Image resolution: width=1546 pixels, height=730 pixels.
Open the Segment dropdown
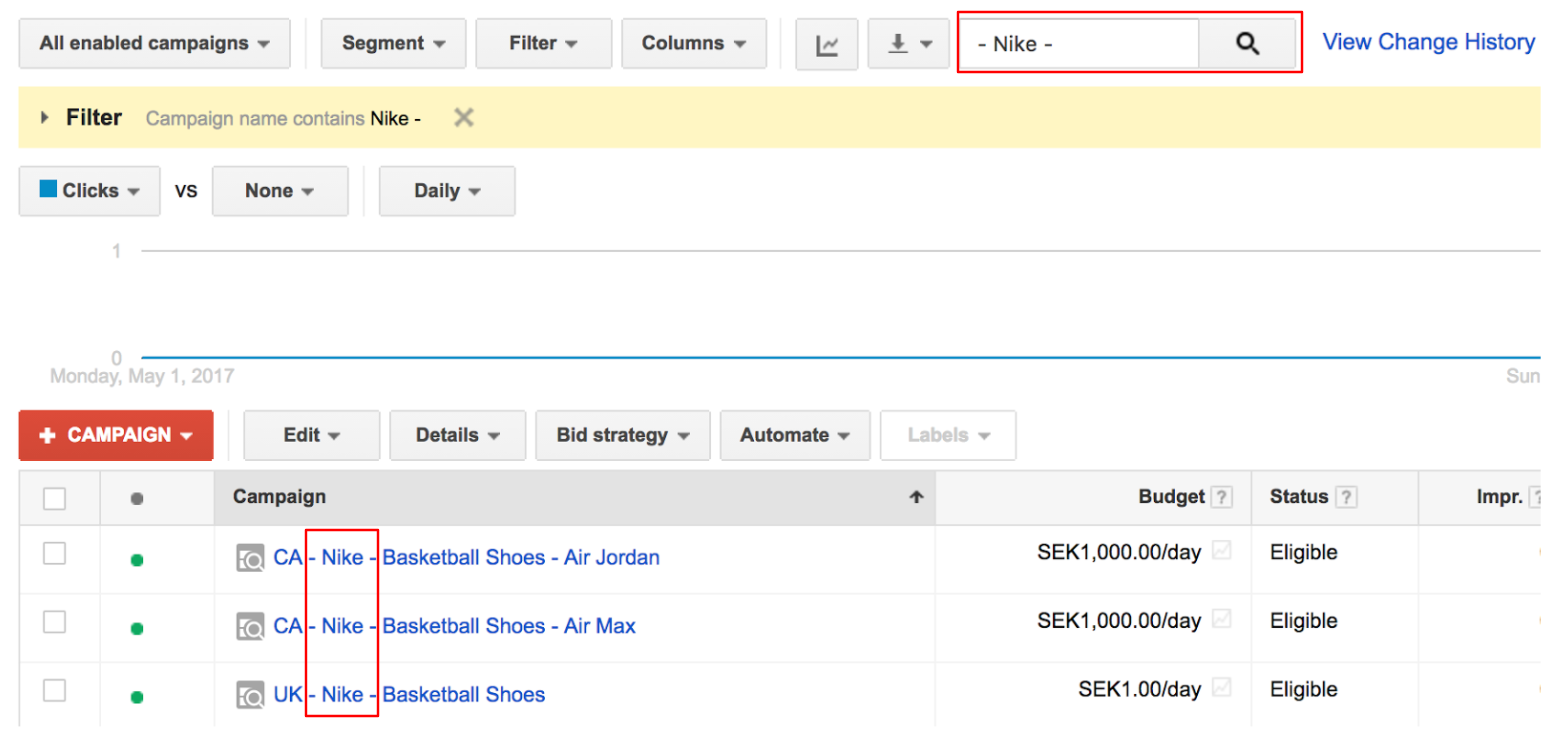coord(393,43)
